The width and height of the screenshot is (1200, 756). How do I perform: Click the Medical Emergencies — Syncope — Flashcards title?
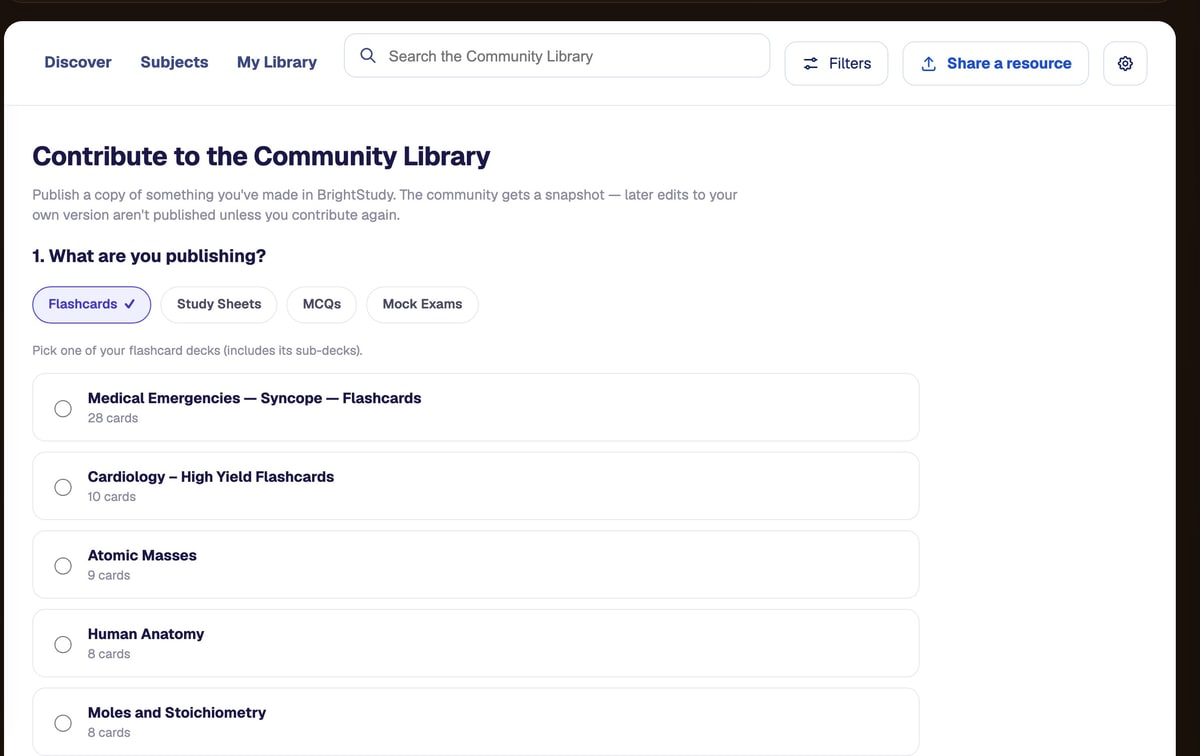pos(254,398)
